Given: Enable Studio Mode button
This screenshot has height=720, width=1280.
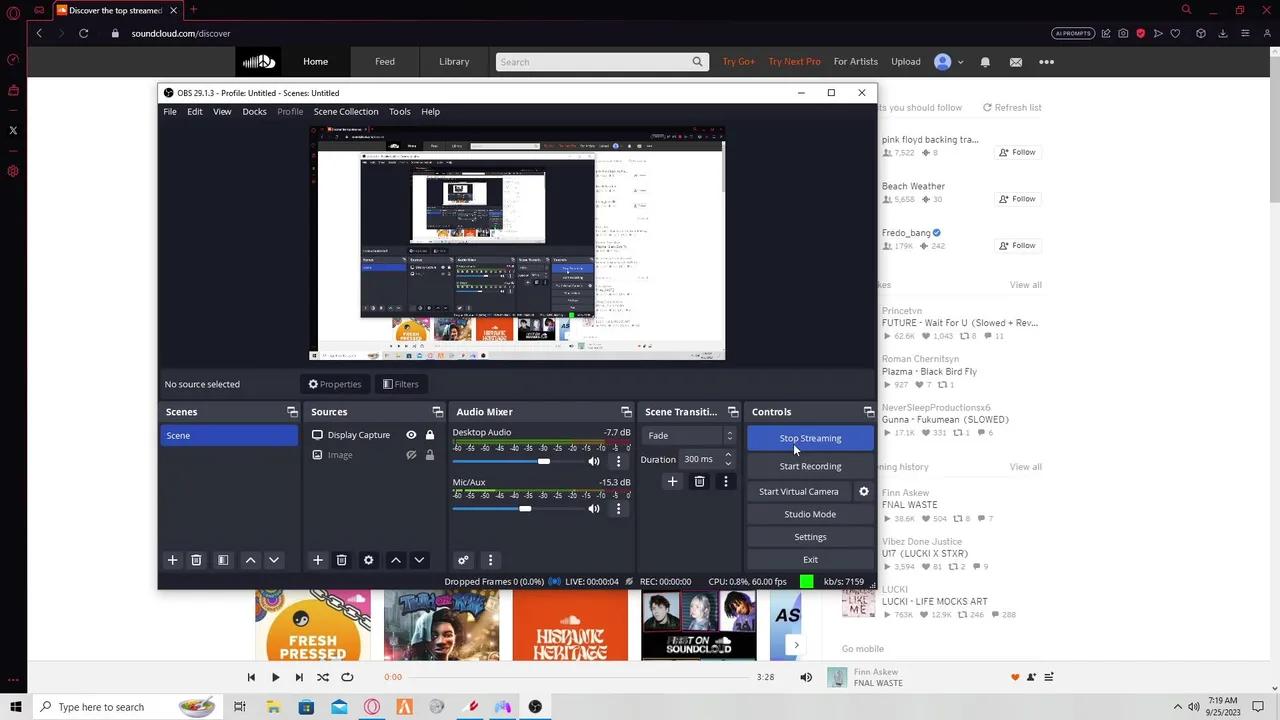Looking at the screenshot, I should point(810,514).
